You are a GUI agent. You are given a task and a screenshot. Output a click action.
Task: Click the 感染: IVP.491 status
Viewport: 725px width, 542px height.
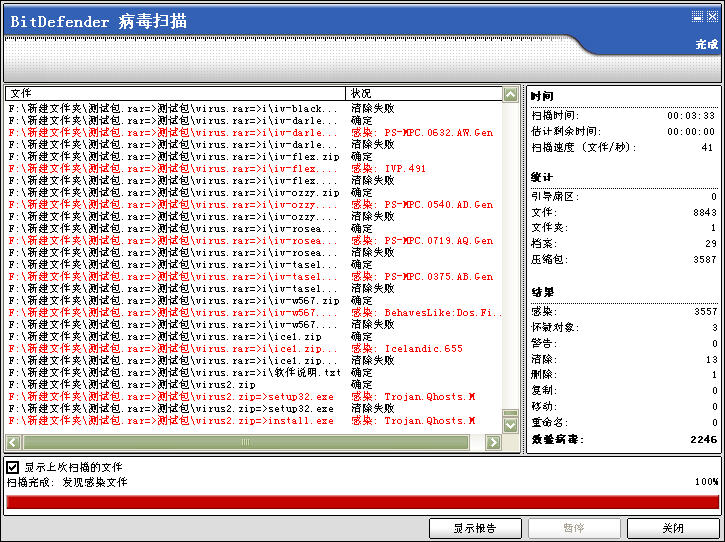[388, 169]
